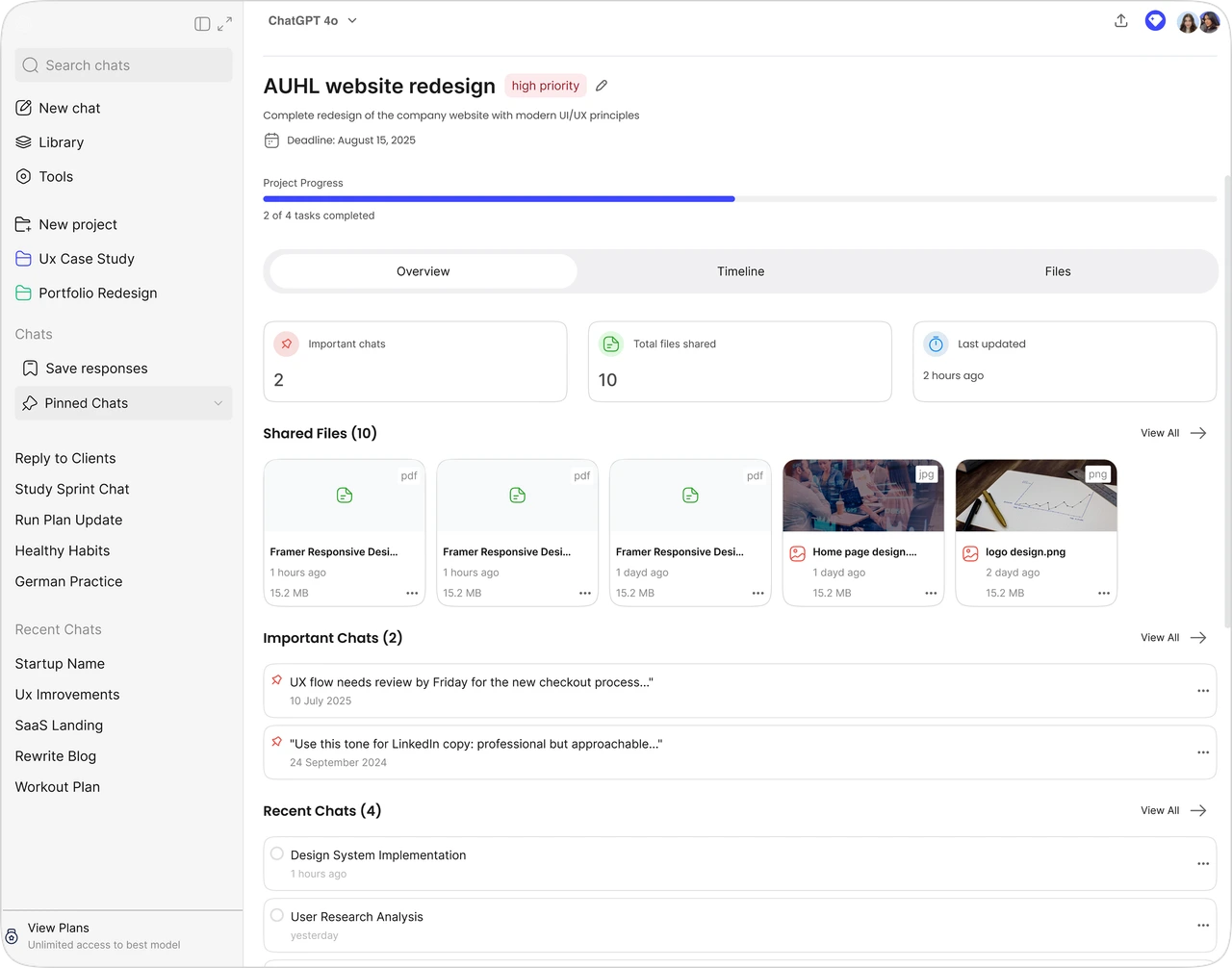This screenshot has height=968, width=1232.
Task: Create a New project
Action: [x=76, y=224]
